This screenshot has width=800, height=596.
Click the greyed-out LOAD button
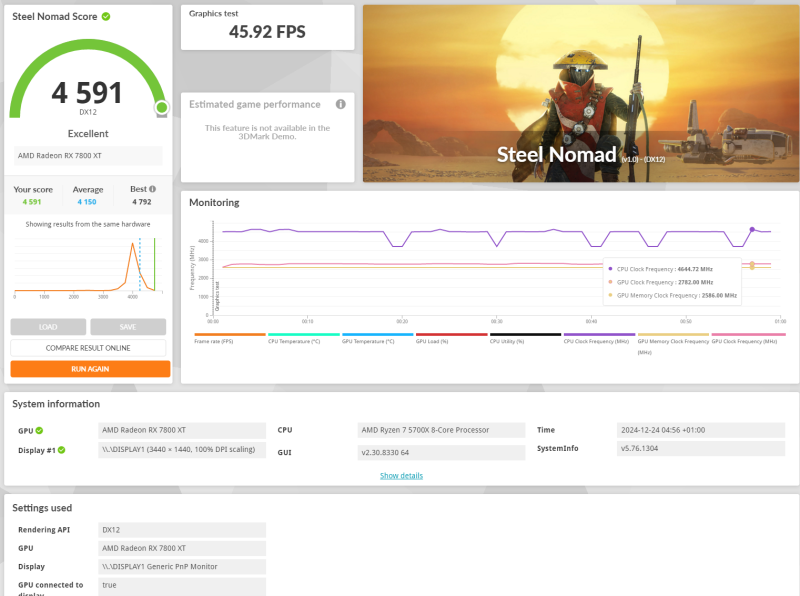coord(48,327)
